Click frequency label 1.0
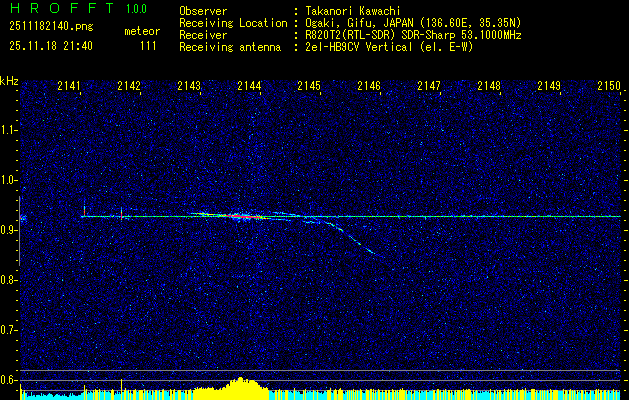This screenshot has width=629, height=400. click(8, 180)
